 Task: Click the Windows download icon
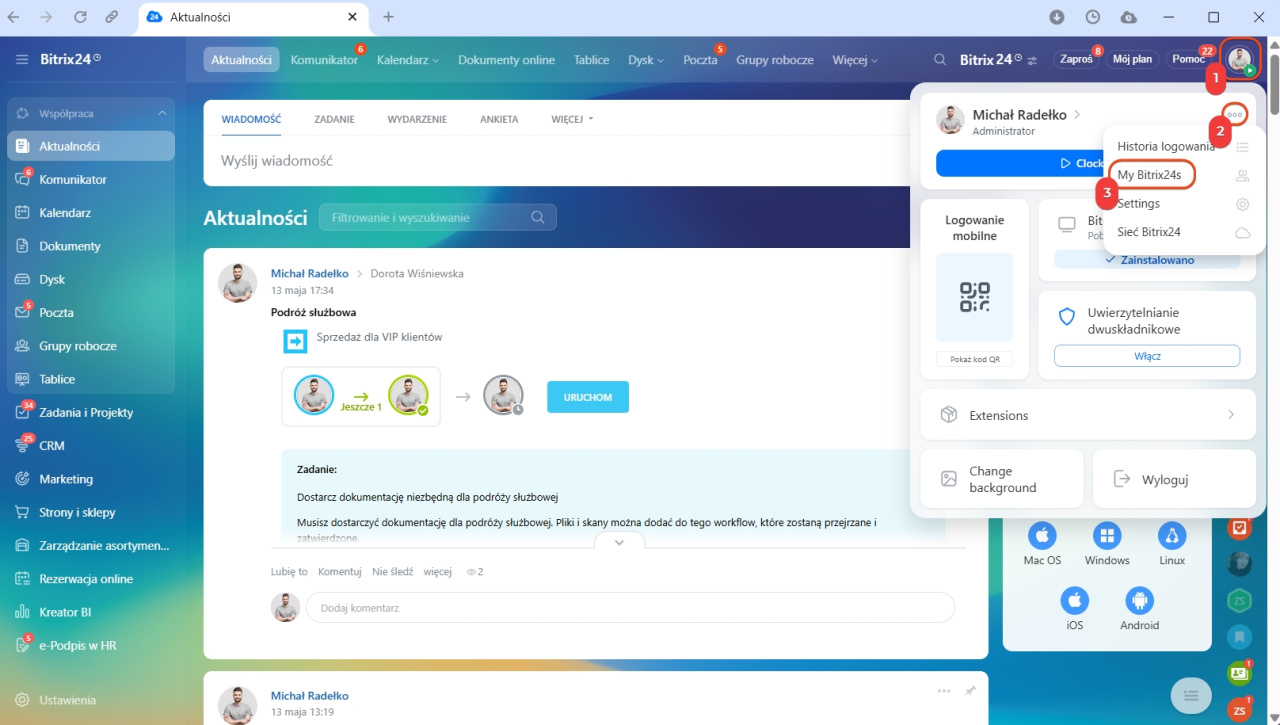1107,535
